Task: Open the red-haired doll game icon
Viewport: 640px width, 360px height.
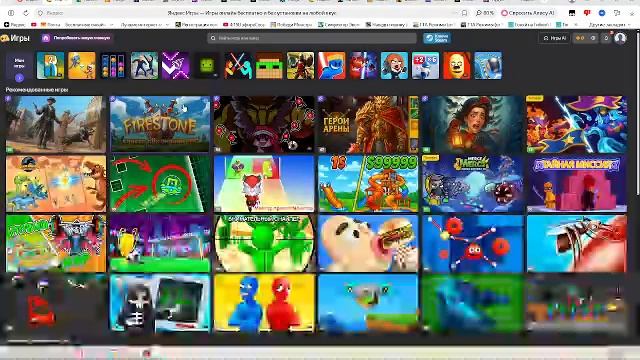Action: pos(394,65)
